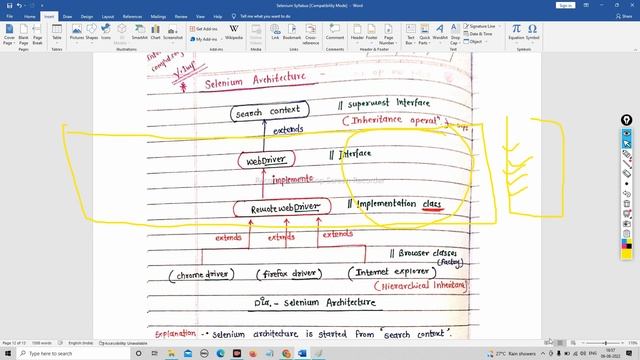Open the multicolor palette on annotation toolbar
This screenshot has height=360, width=640.
627,244
